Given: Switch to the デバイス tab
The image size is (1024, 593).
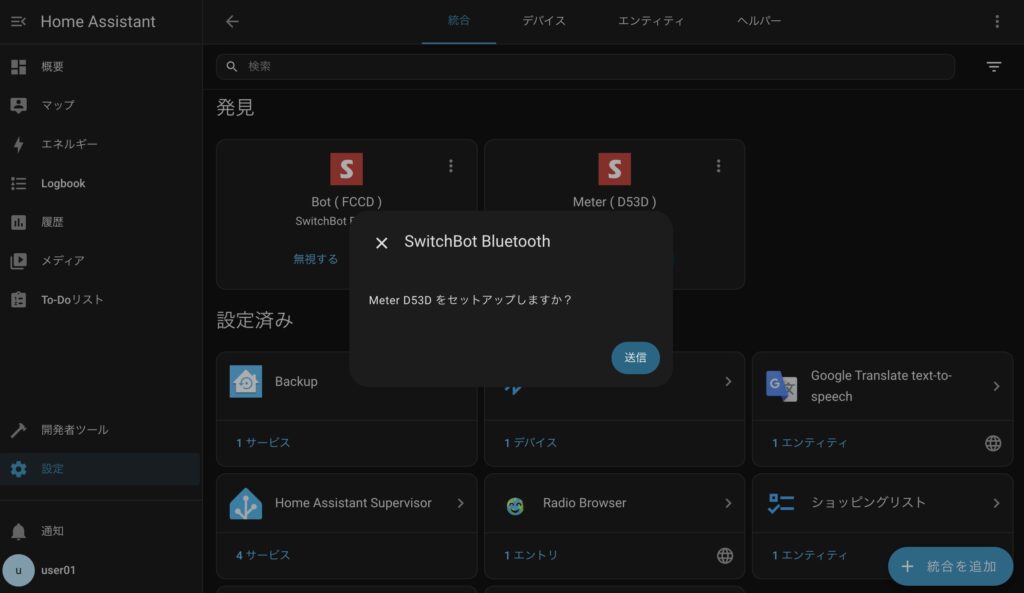Looking at the screenshot, I should [x=544, y=21].
